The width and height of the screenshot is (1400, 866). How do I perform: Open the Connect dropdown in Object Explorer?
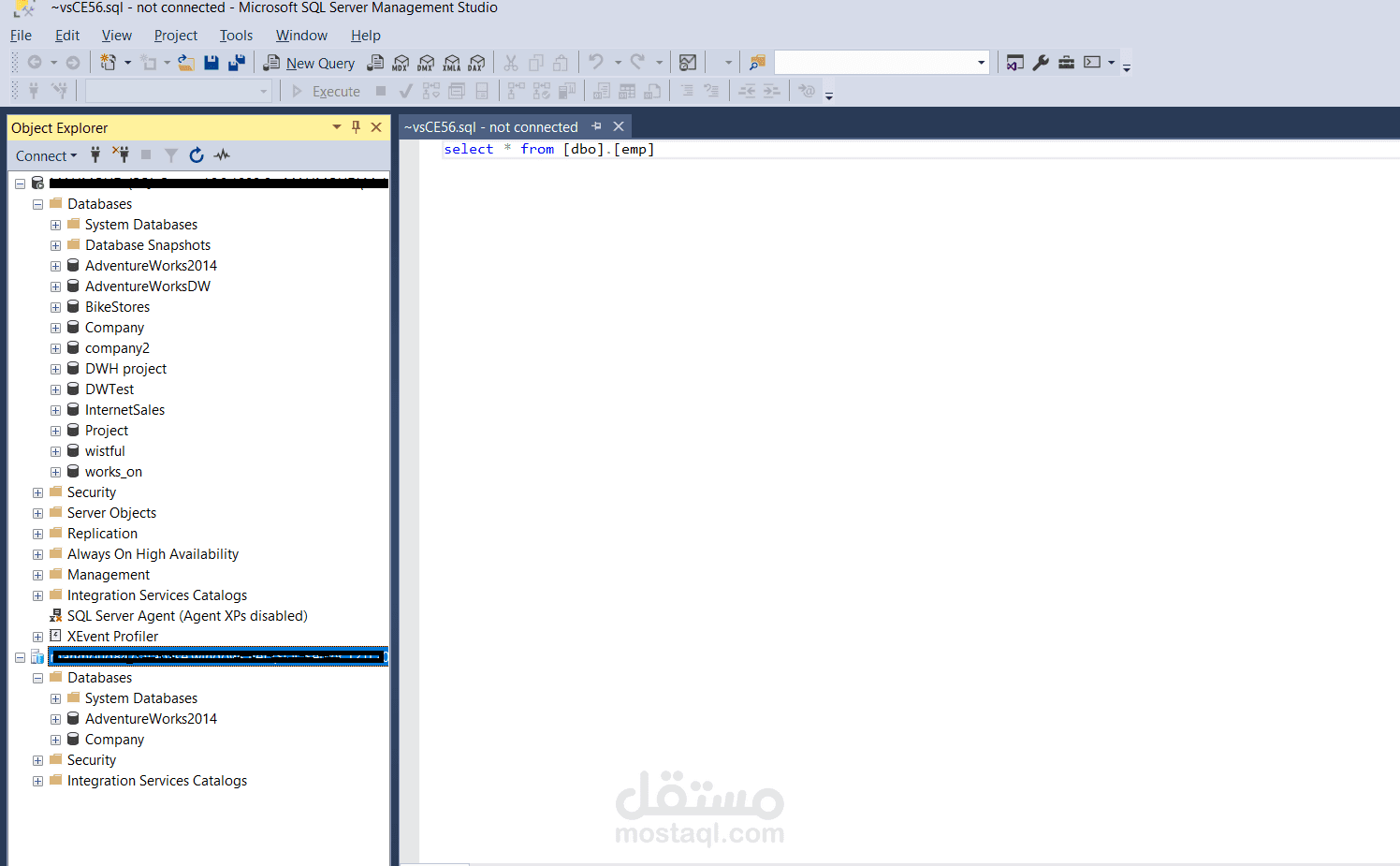47,156
